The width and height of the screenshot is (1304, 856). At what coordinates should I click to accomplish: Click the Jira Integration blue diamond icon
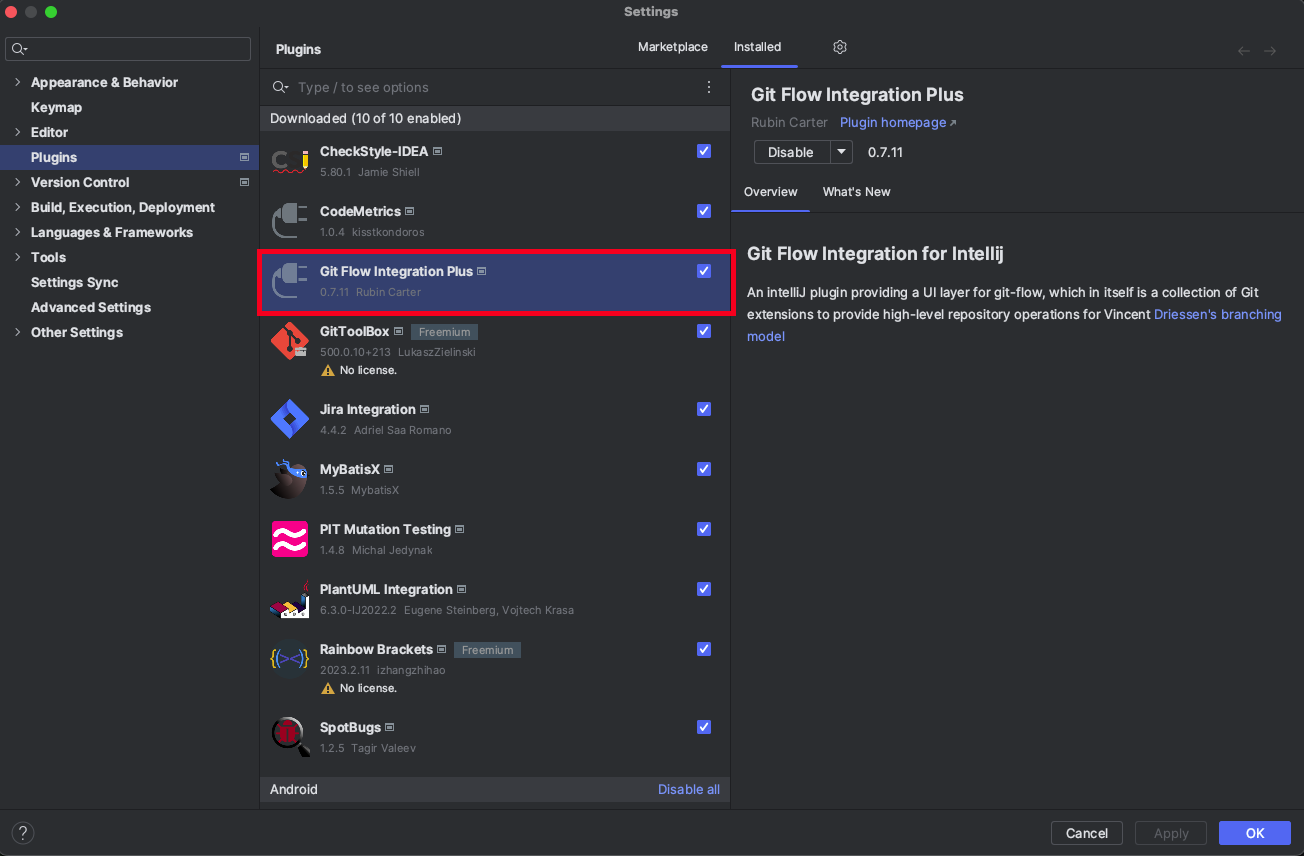coord(290,419)
